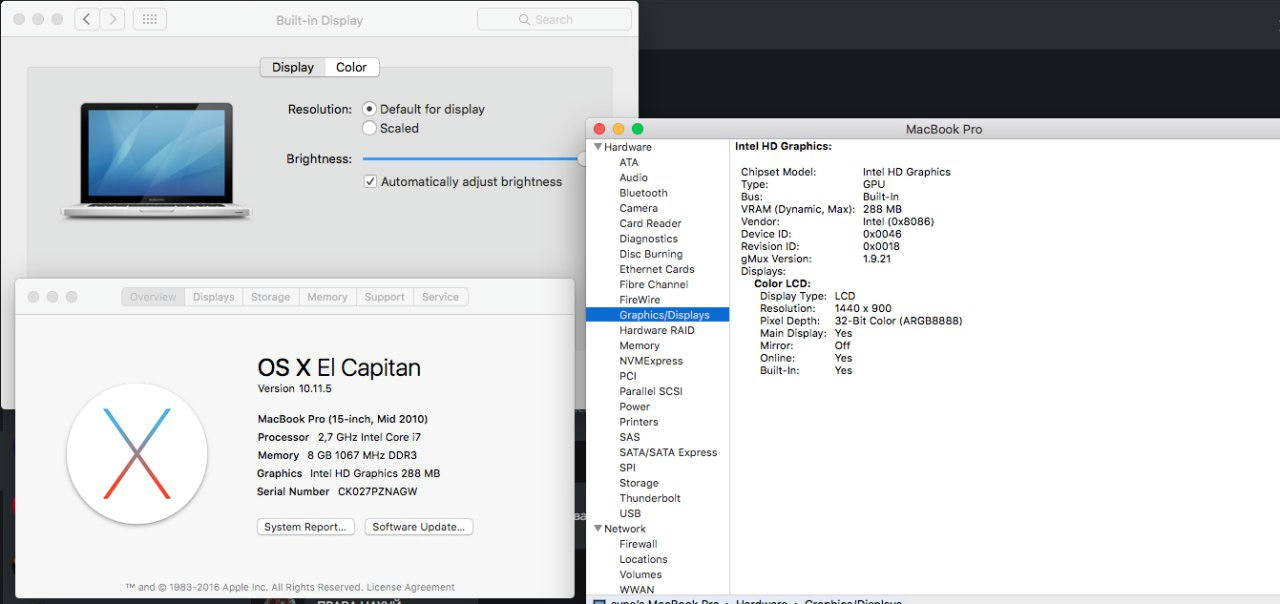Select Ethernet Cards in the sidebar
The height and width of the screenshot is (604, 1280).
click(x=657, y=269)
